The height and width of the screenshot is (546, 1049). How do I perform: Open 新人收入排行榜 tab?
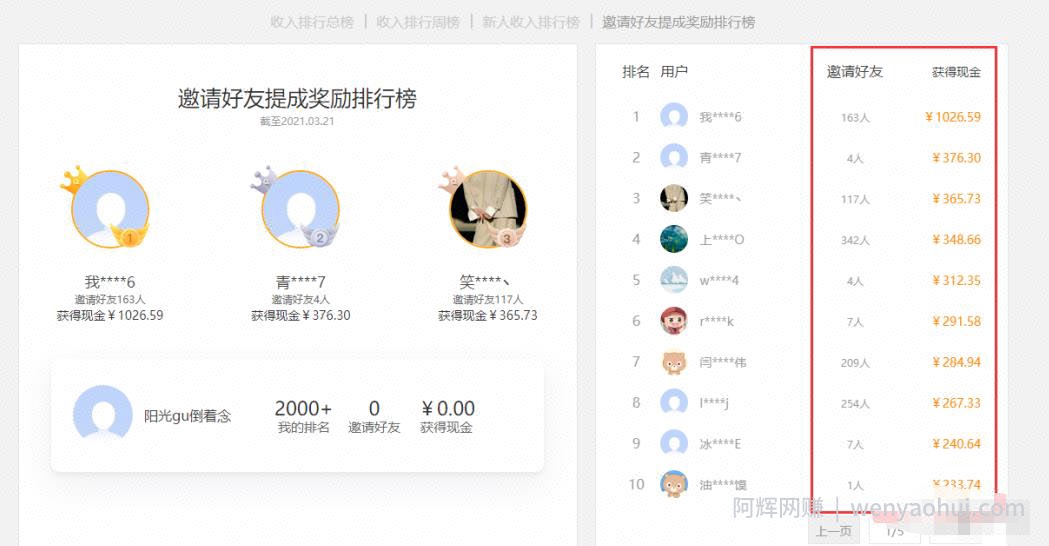point(531,22)
